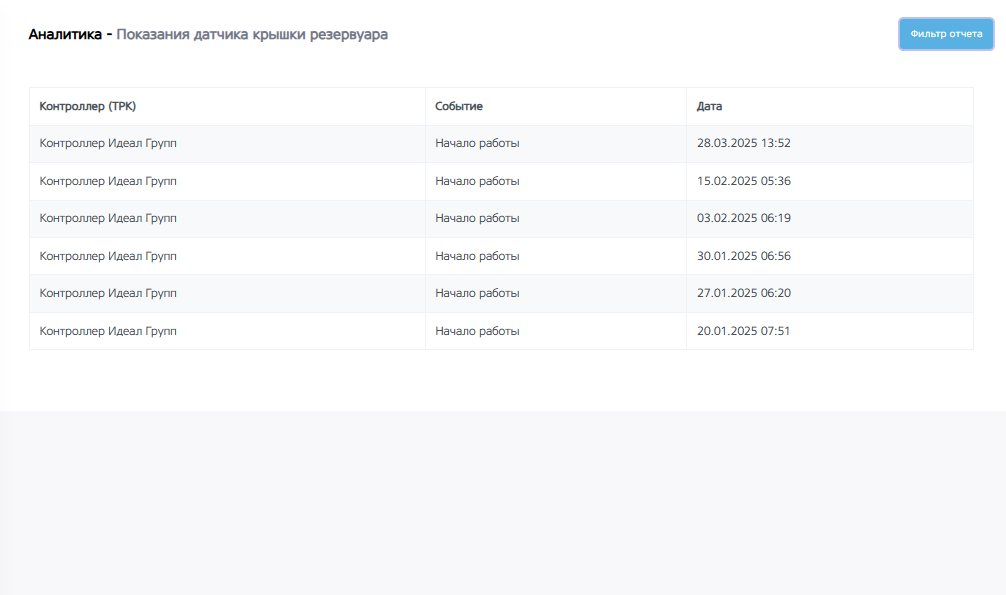Select the date 20.01.2025 07:51
The width and height of the screenshot is (1006, 595).
click(x=744, y=331)
